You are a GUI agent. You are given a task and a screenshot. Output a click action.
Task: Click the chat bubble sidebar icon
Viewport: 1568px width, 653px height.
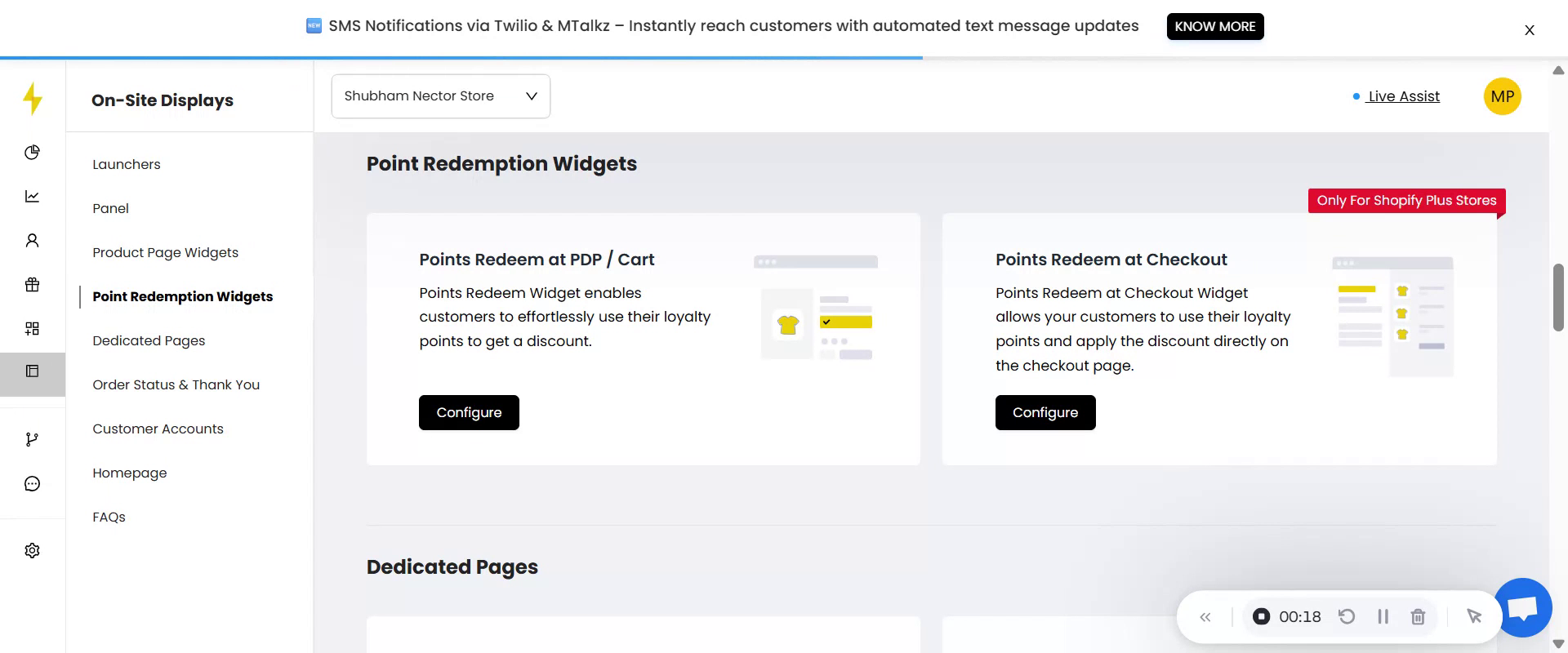(x=32, y=484)
